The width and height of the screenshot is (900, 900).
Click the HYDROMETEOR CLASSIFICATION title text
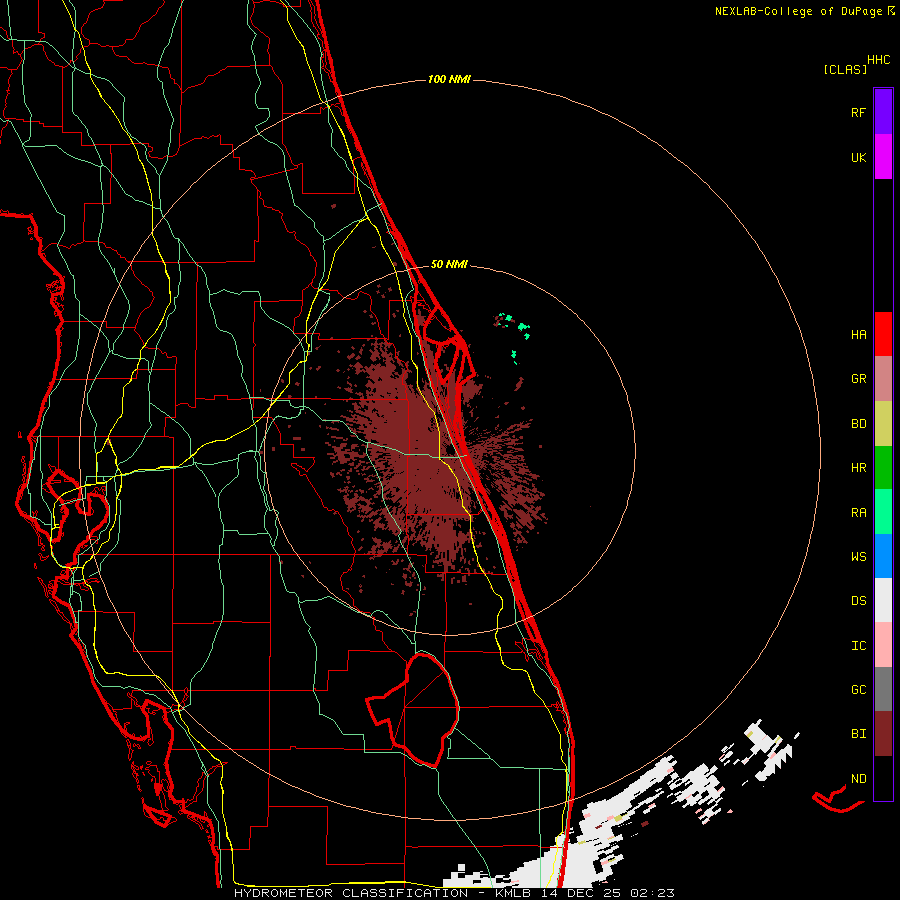coord(351,893)
